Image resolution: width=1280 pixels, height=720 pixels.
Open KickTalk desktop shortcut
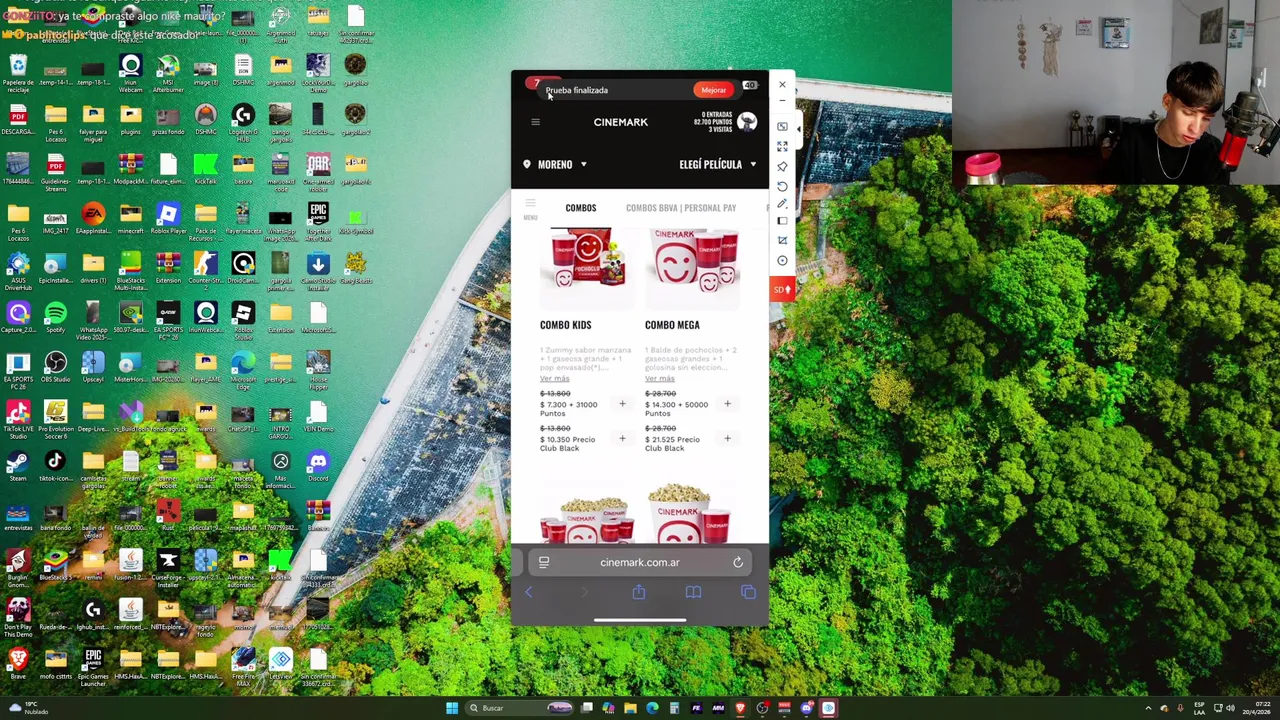pyautogui.click(x=205, y=170)
